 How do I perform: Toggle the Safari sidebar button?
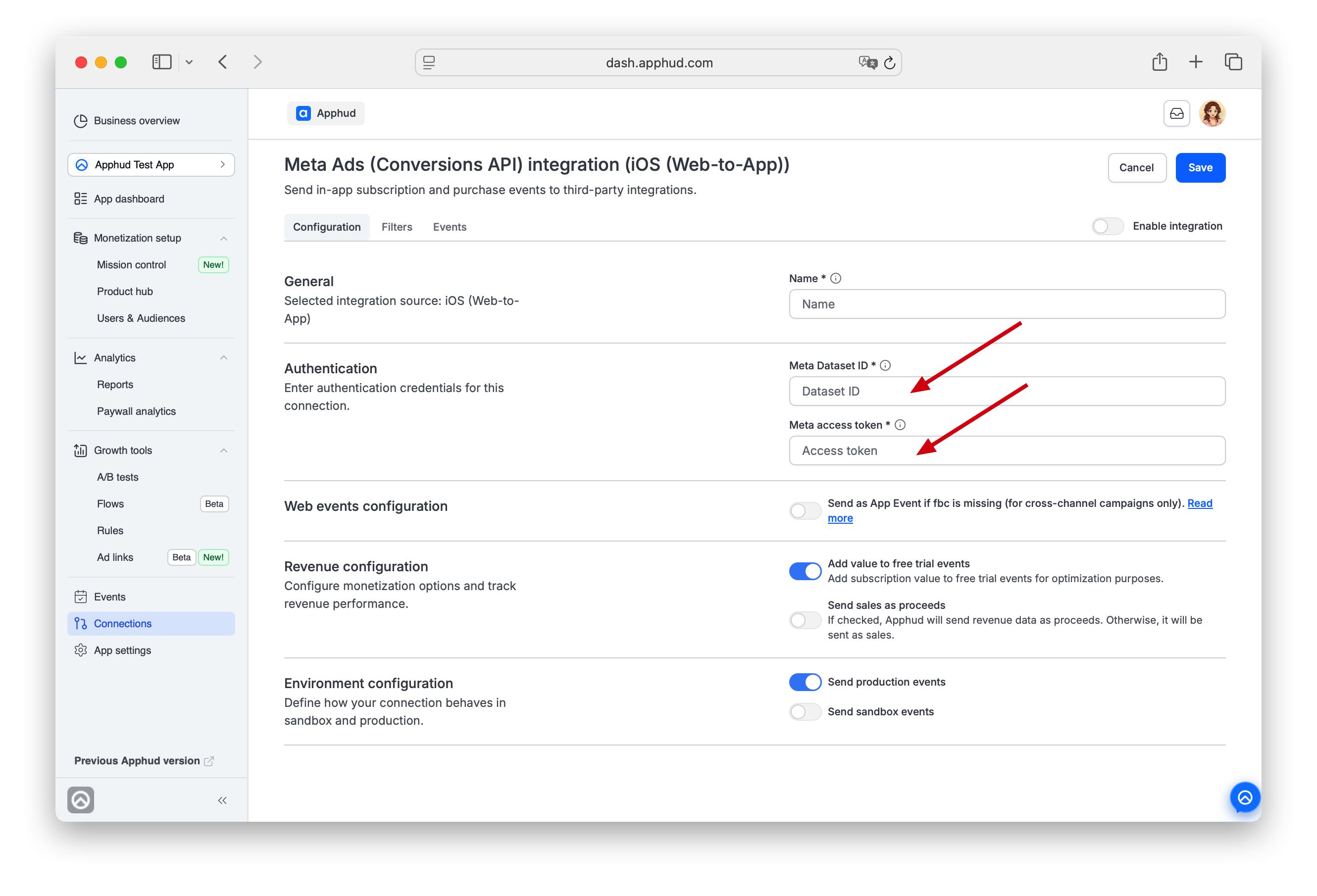point(161,62)
